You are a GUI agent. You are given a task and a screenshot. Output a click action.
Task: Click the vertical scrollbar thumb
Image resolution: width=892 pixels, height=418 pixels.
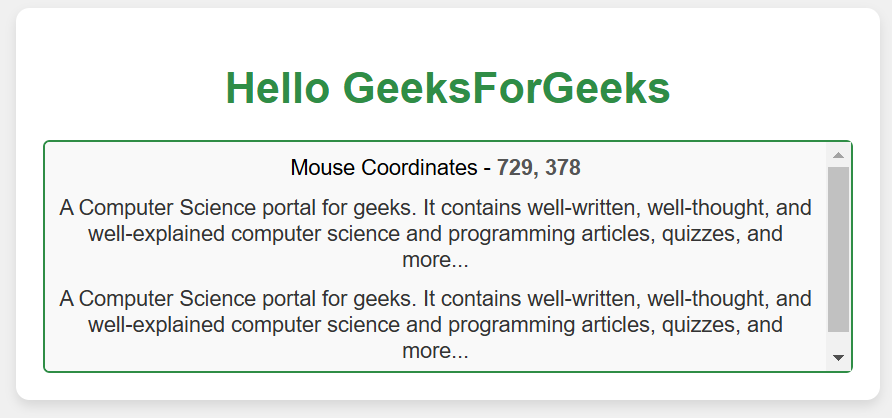click(x=838, y=248)
